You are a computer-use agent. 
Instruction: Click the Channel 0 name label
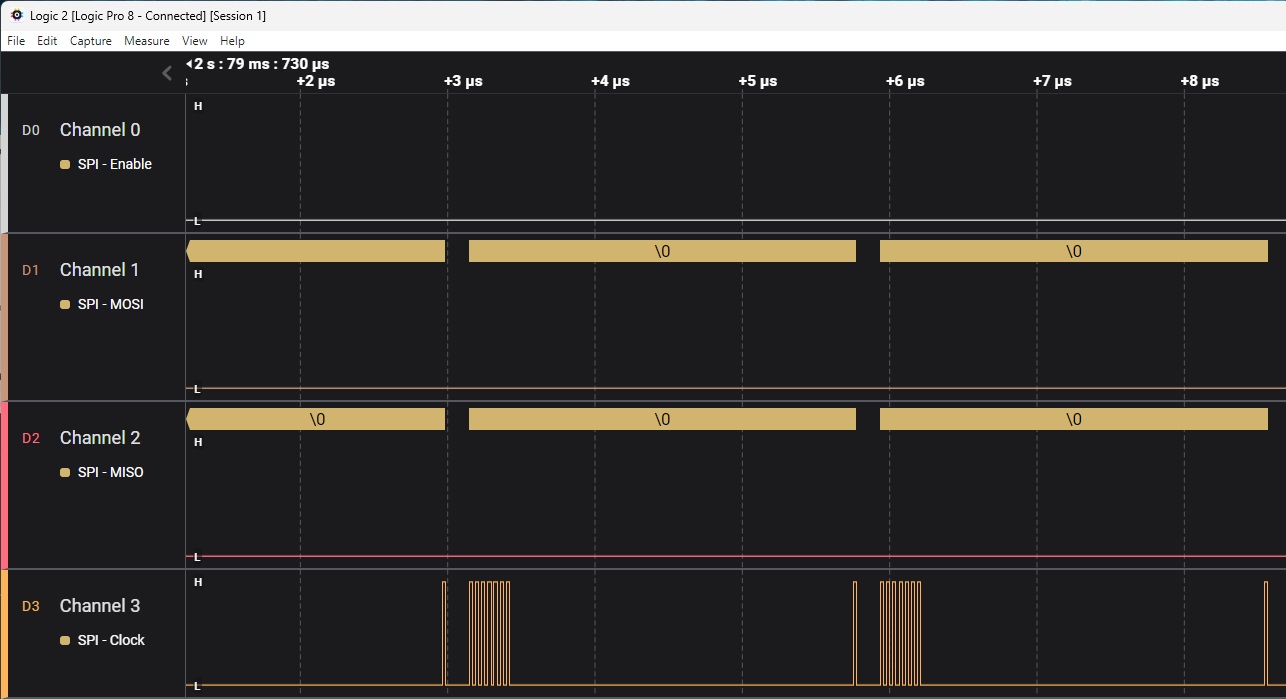pyautogui.click(x=100, y=130)
